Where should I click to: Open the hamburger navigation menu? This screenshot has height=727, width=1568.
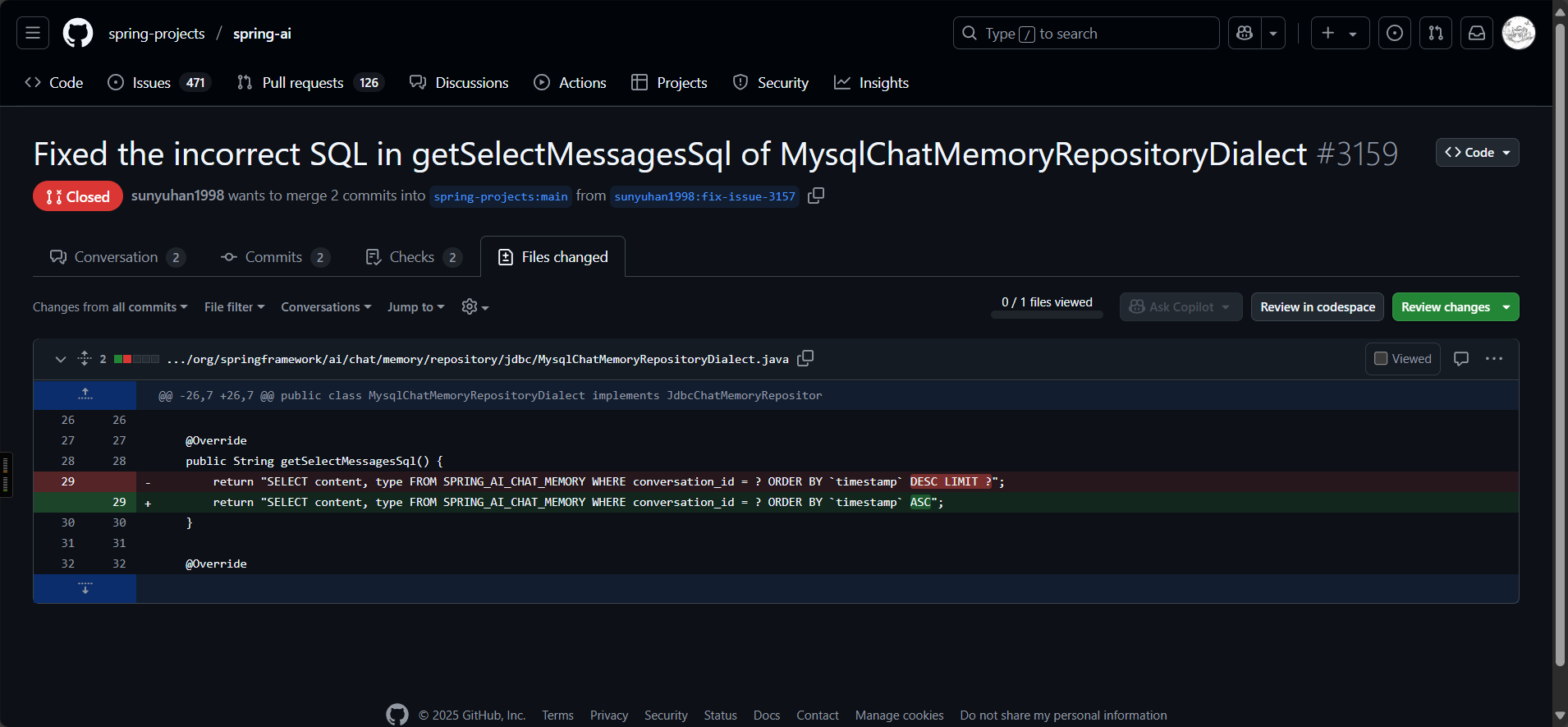point(33,33)
